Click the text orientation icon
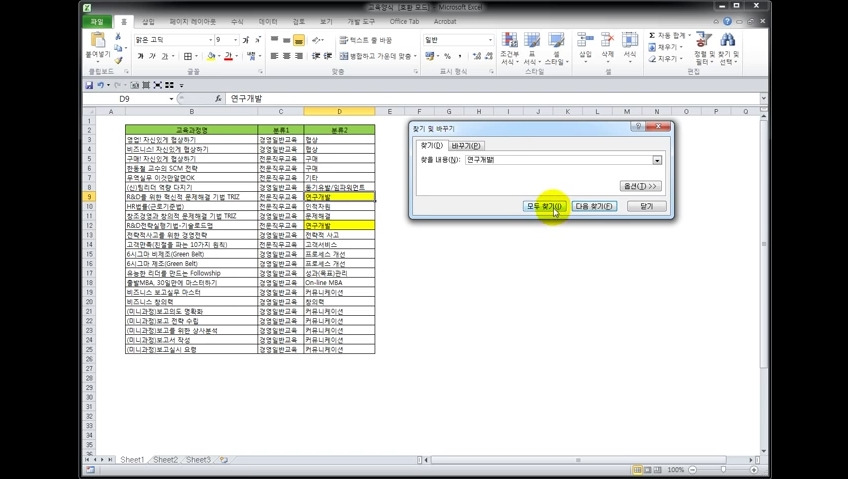Screen dimensions: 848x479 (x=317, y=39)
